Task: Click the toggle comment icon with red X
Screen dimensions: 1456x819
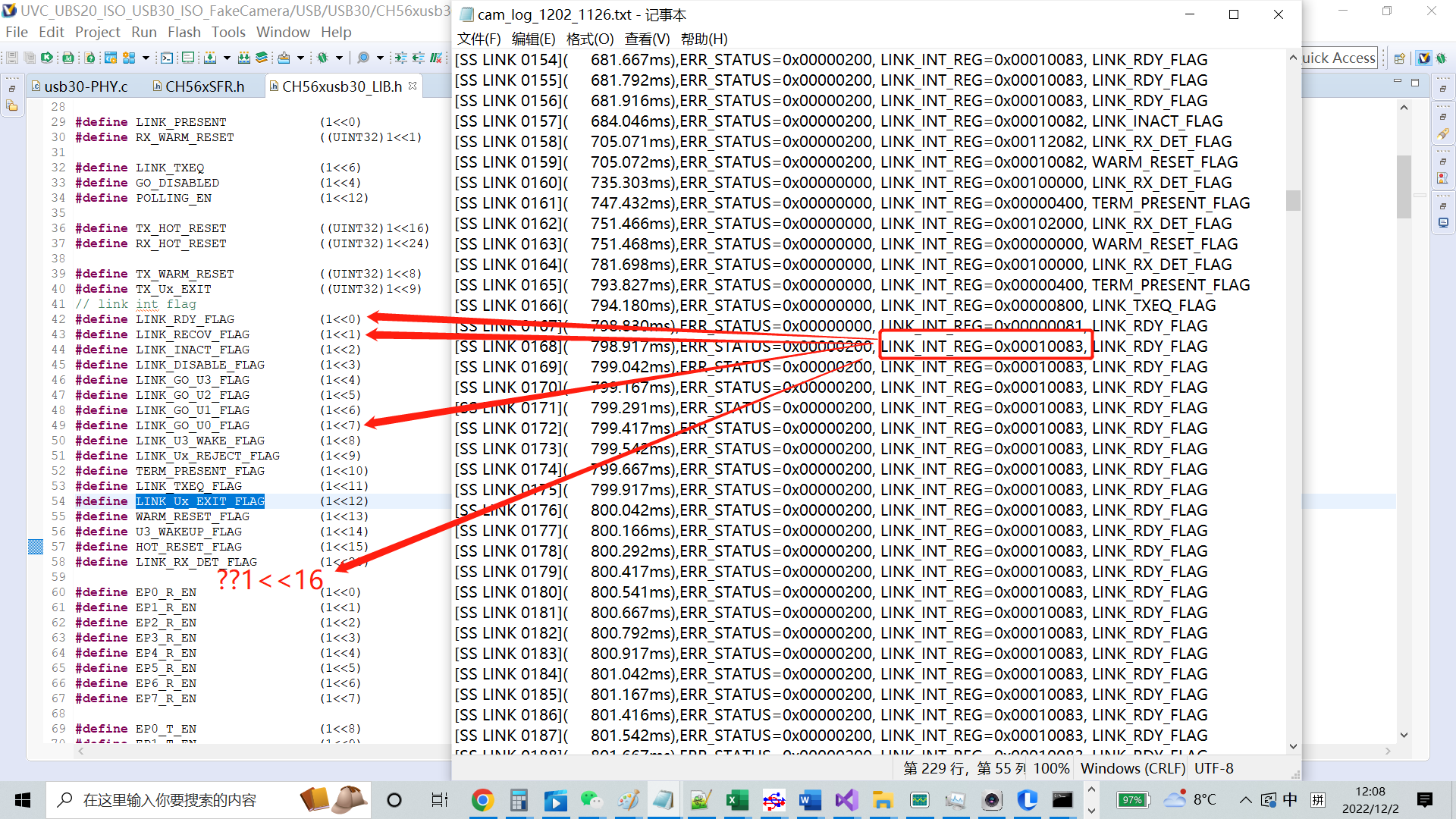Action: click(x=436, y=58)
